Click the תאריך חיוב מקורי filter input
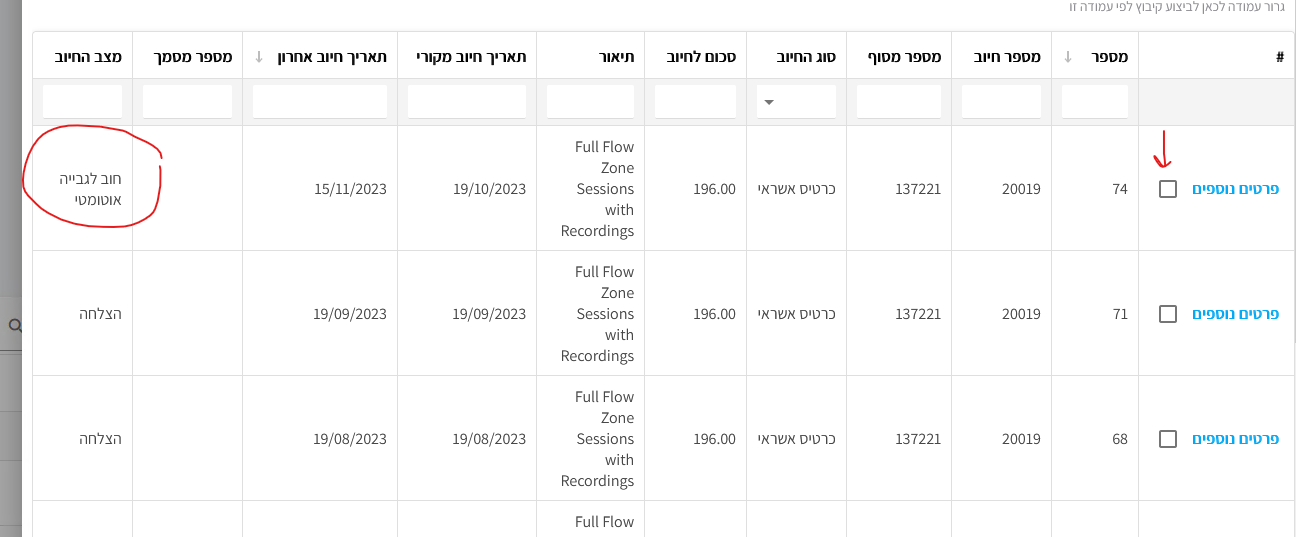Image resolution: width=1296 pixels, height=537 pixels. click(467, 102)
